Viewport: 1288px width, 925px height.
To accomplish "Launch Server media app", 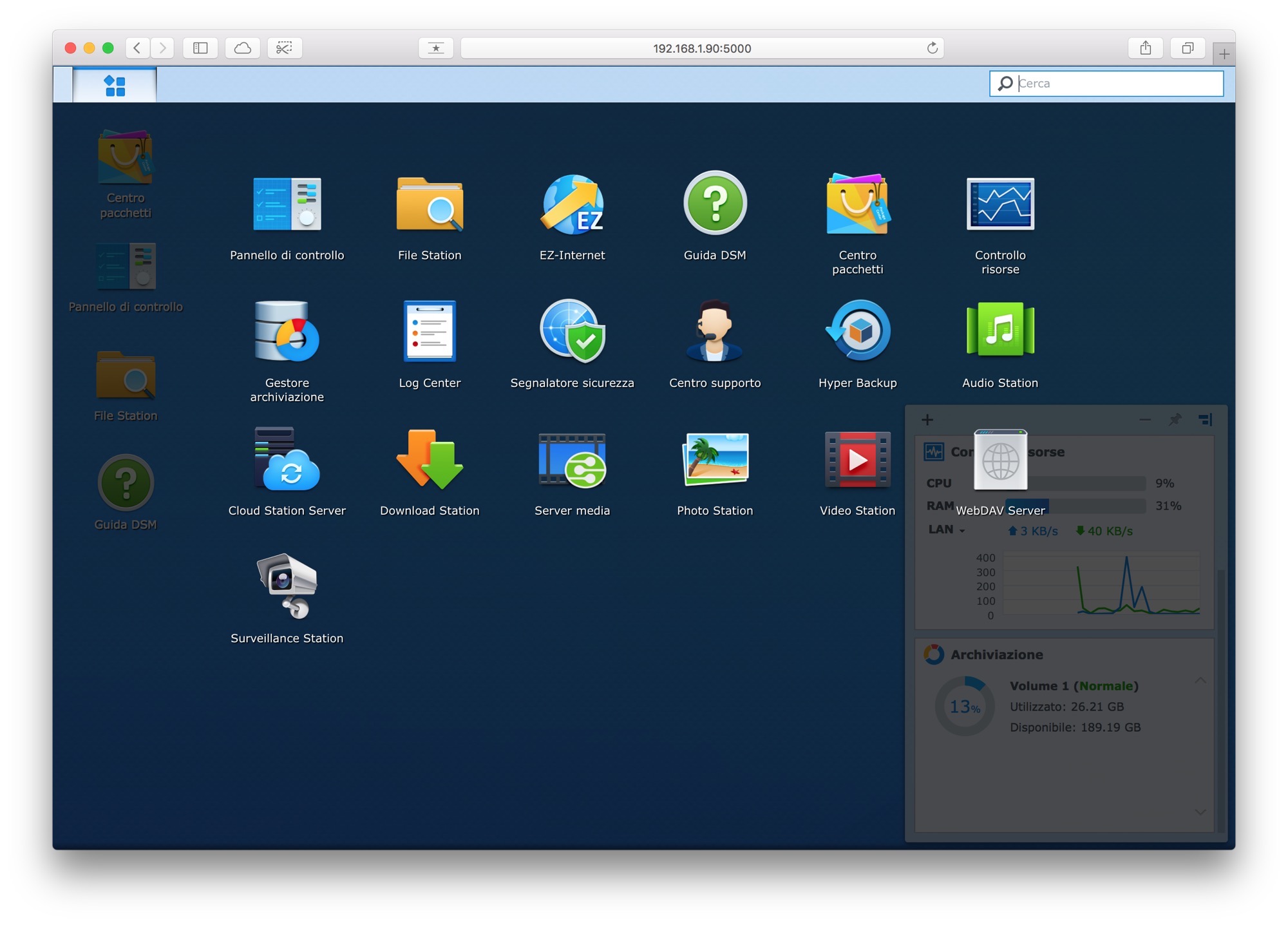I will [573, 459].
